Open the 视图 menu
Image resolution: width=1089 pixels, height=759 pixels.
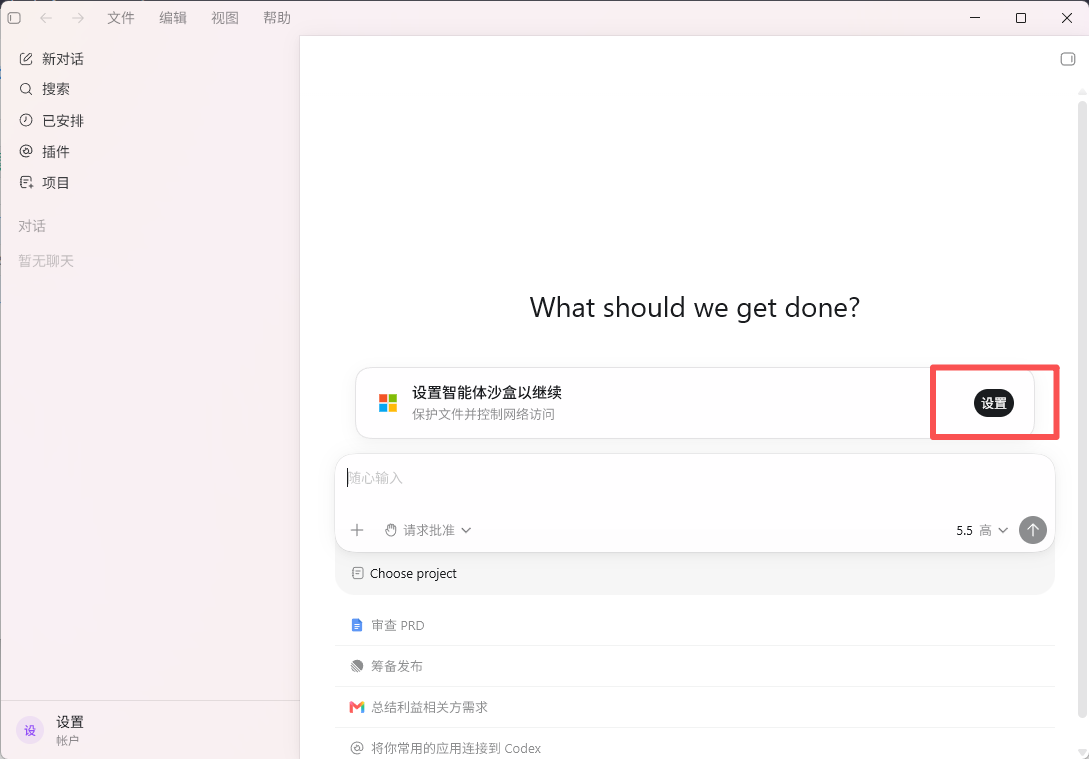click(224, 18)
